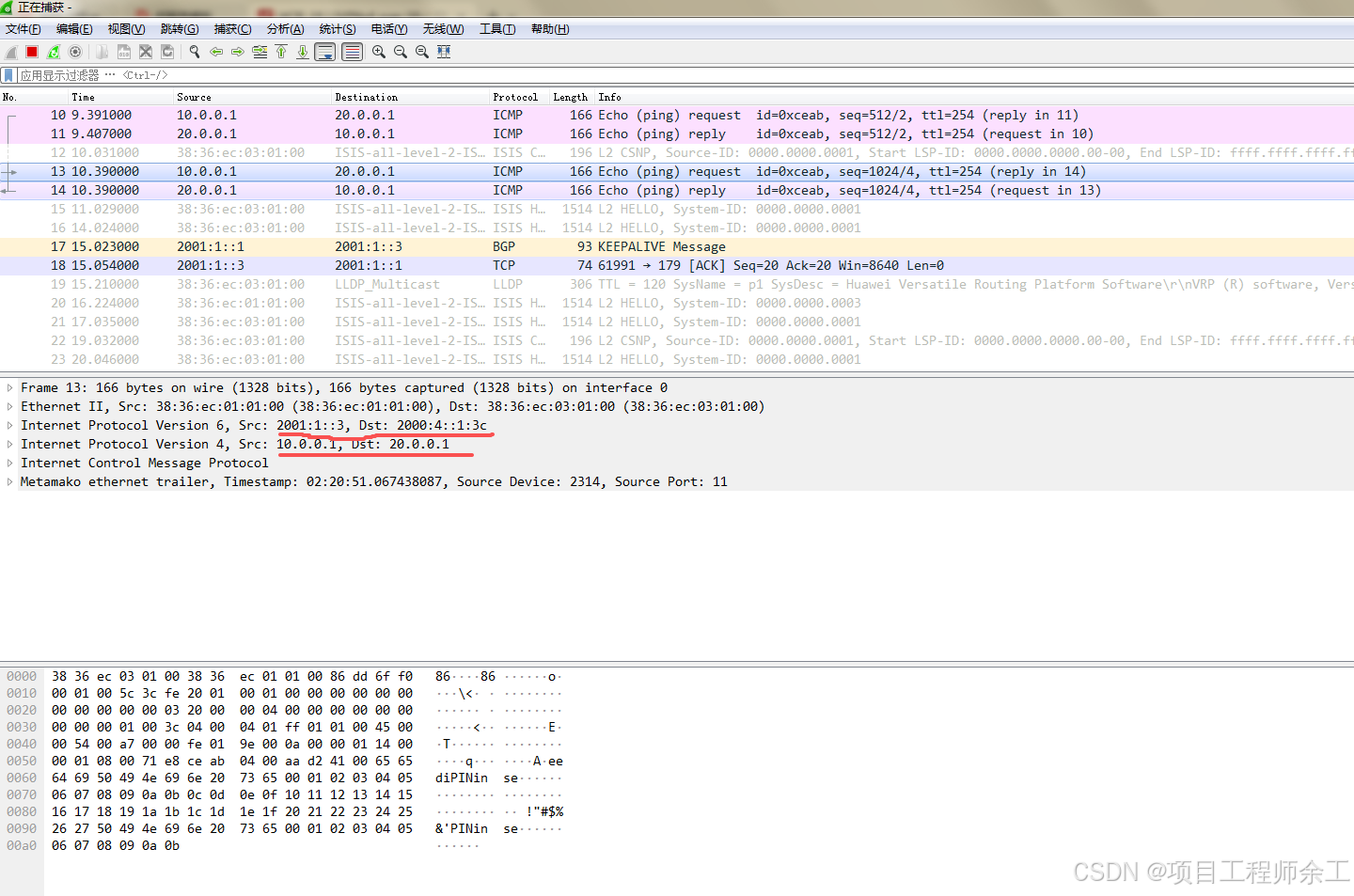Open the 无线(W) menu
The image size is (1354, 896).
click(443, 29)
